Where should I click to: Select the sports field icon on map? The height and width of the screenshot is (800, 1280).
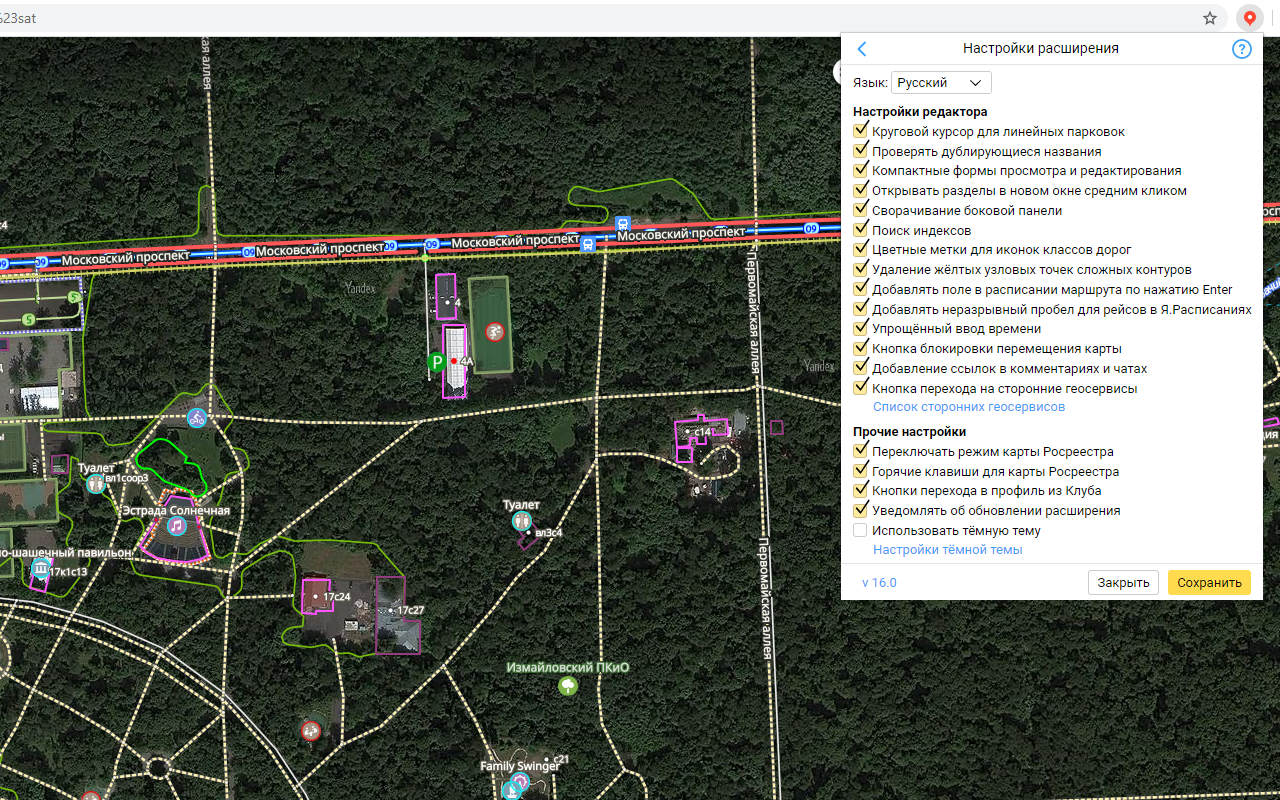tap(494, 331)
